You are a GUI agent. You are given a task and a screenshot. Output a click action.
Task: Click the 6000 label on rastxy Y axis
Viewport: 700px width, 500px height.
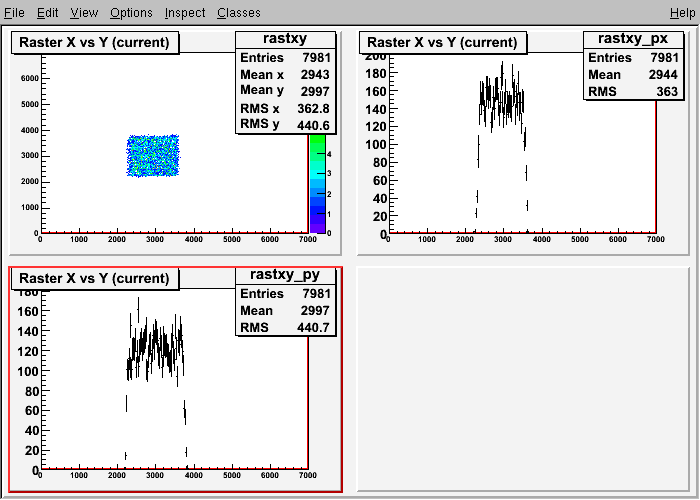click(30, 79)
